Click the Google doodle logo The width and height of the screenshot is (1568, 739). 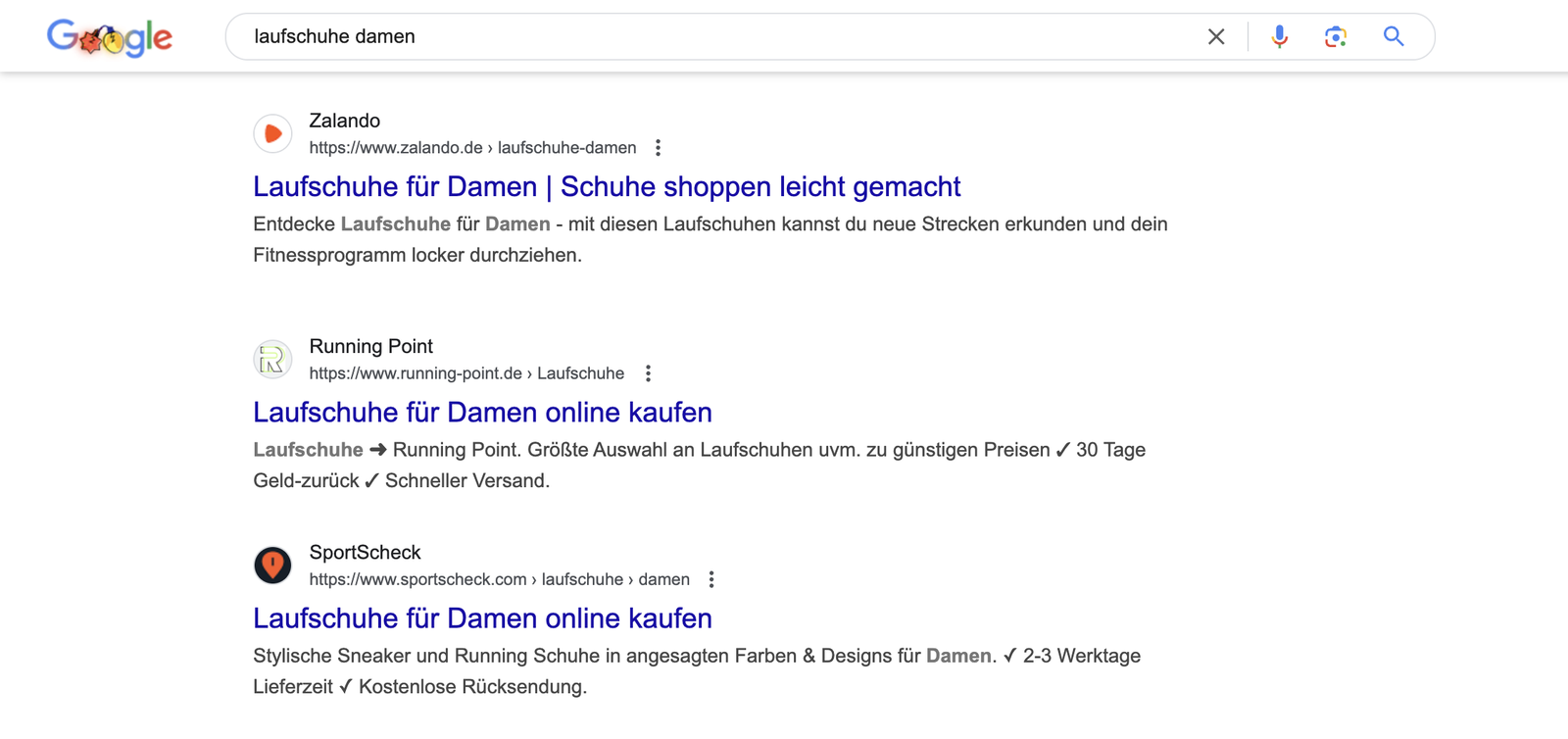pos(110,37)
